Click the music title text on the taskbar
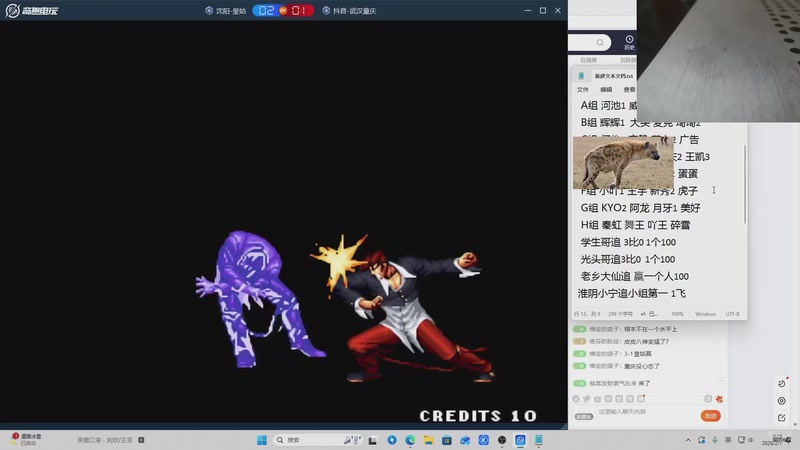The height and width of the screenshot is (450, 800). (x=105, y=440)
